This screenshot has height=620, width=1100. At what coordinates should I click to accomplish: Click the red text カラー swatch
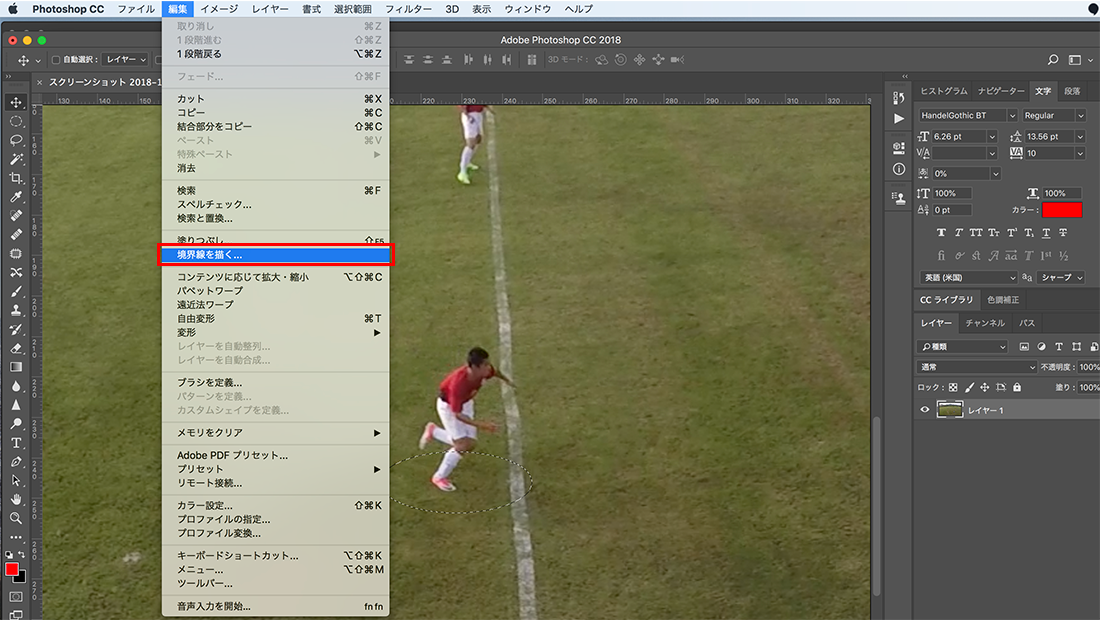tap(1061, 210)
